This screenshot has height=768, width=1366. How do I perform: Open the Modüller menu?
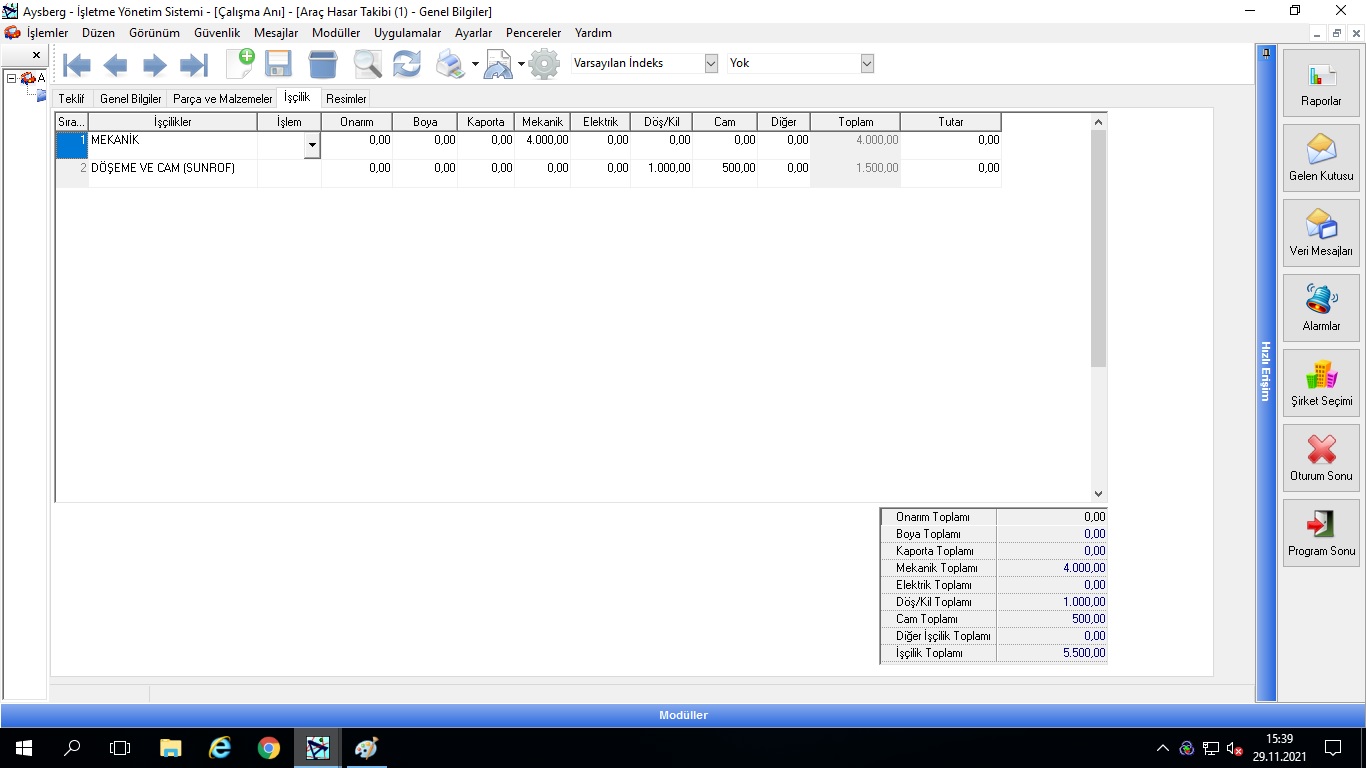point(335,33)
